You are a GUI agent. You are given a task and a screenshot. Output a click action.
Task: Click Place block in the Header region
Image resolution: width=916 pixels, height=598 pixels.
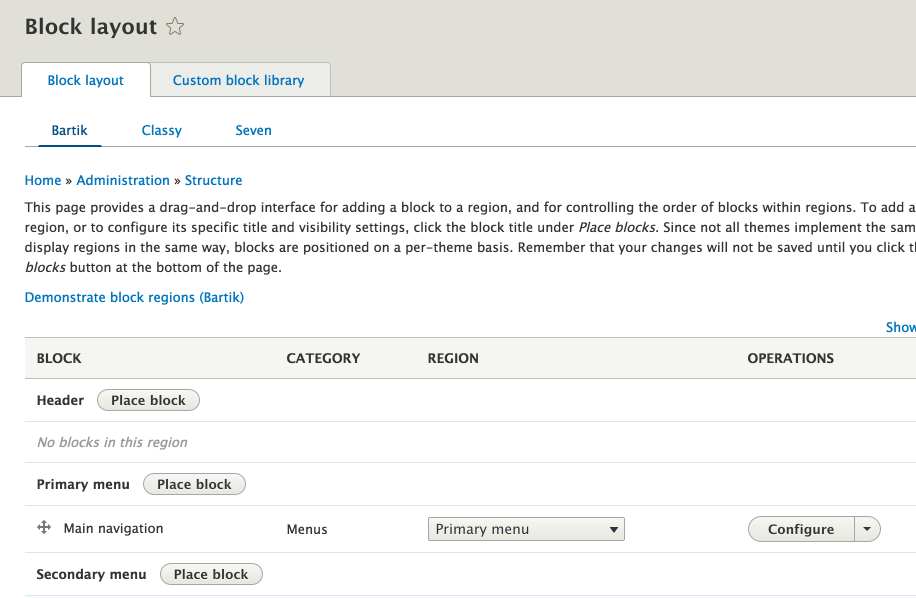pyautogui.click(x=148, y=399)
